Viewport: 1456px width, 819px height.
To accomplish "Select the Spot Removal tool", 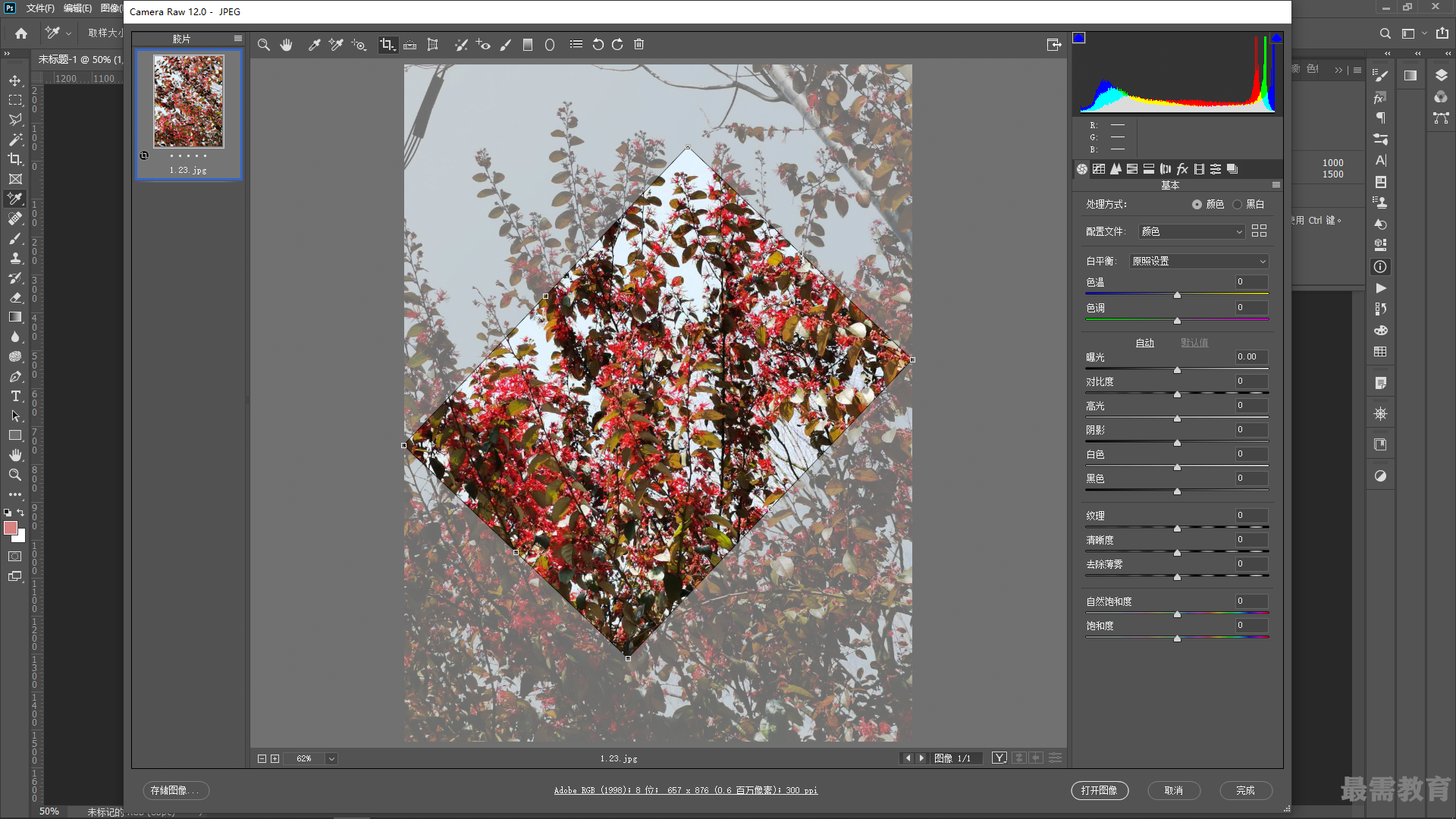I will 460,45.
